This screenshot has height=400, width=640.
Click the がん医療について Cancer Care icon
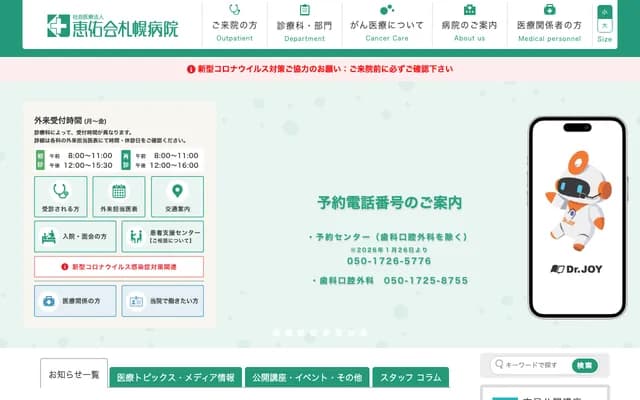coord(386,10)
